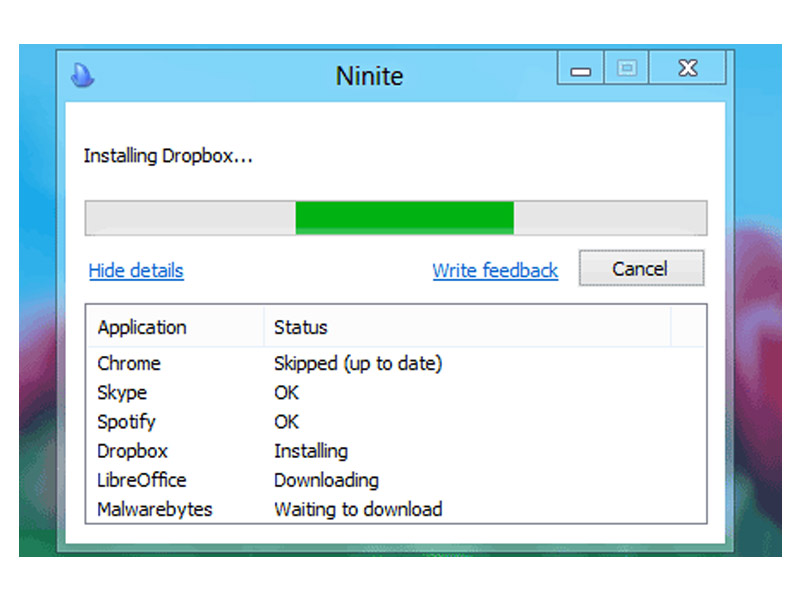Image resolution: width=800 pixels, height=600 pixels.
Task: Select the Malwarebytes row
Action: pos(396,509)
